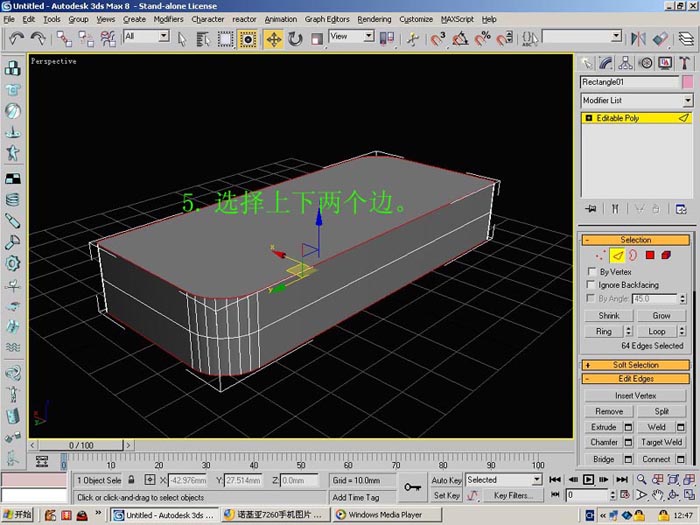
Task: Open Select by Name list icon
Action: (203, 39)
